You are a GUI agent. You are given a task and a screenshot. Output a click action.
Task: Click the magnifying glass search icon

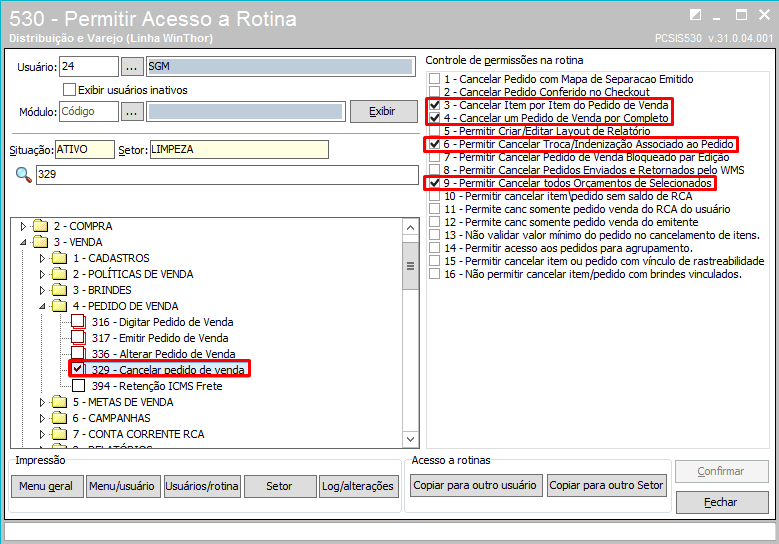coord(22,175)
